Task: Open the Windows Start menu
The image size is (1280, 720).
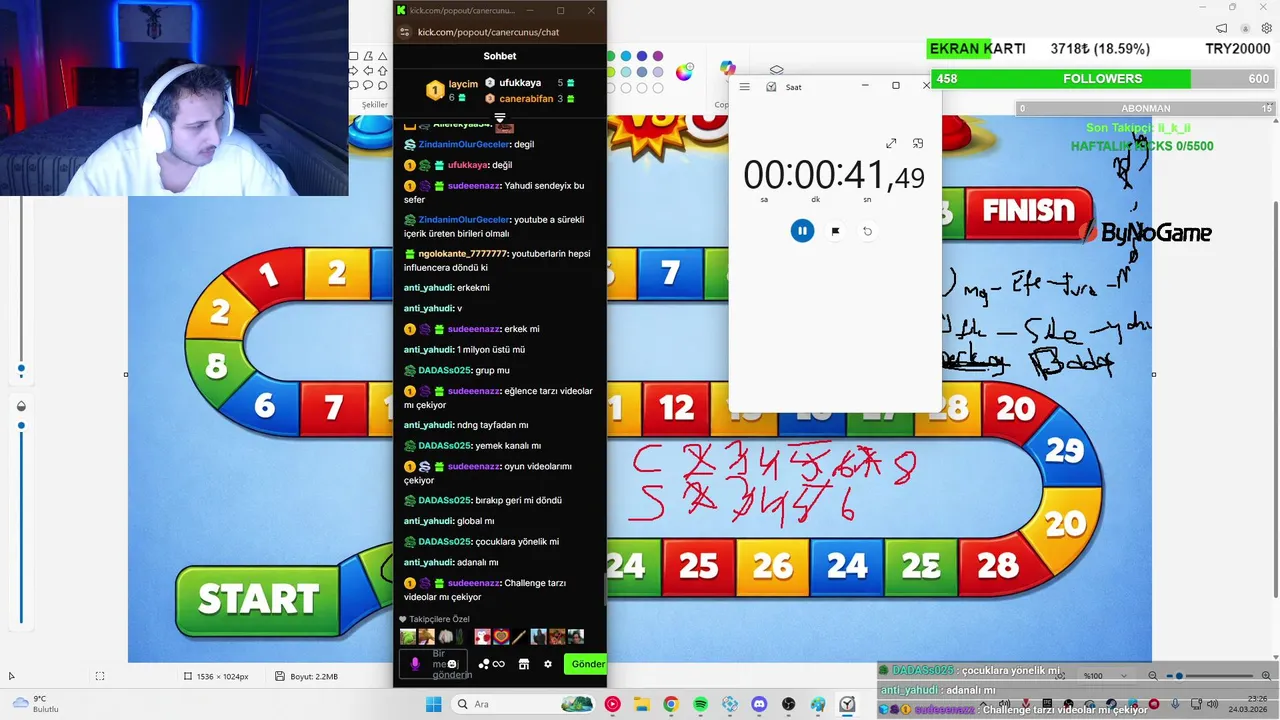Action: [434, 705]
